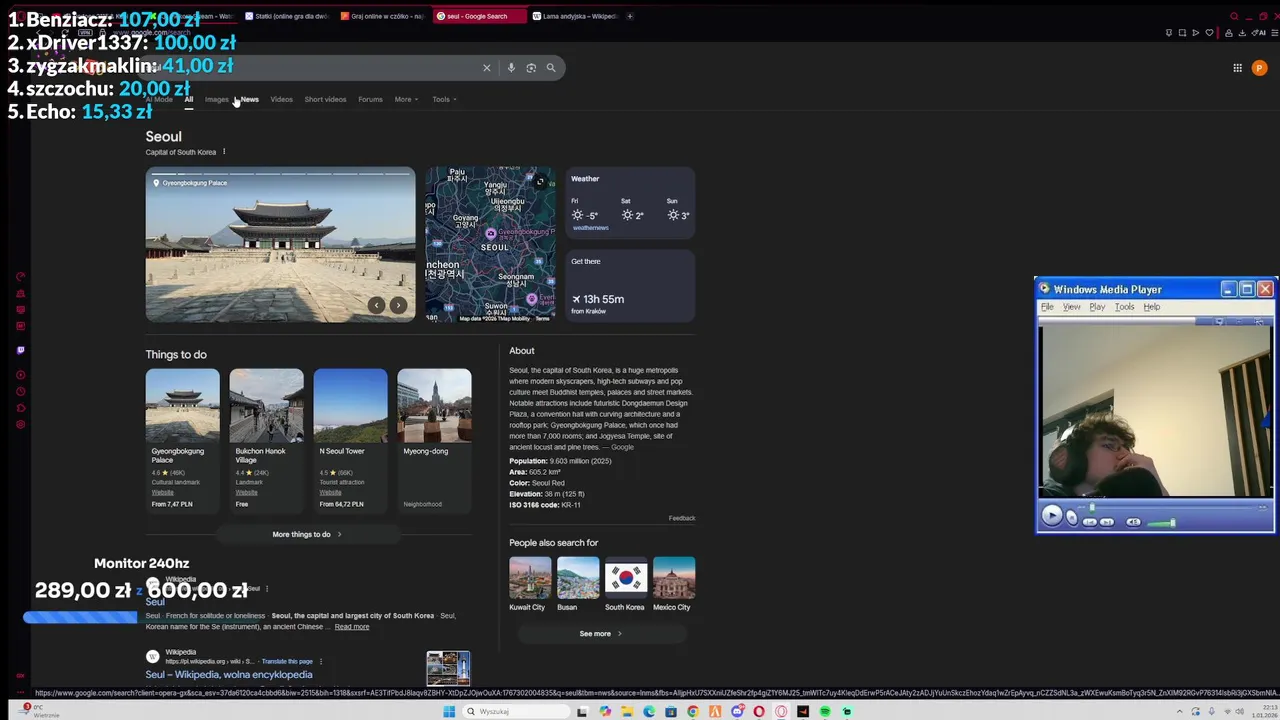Screen dimensions: 1280x720
Task: Click the magnifier search button
Action: 551,68
